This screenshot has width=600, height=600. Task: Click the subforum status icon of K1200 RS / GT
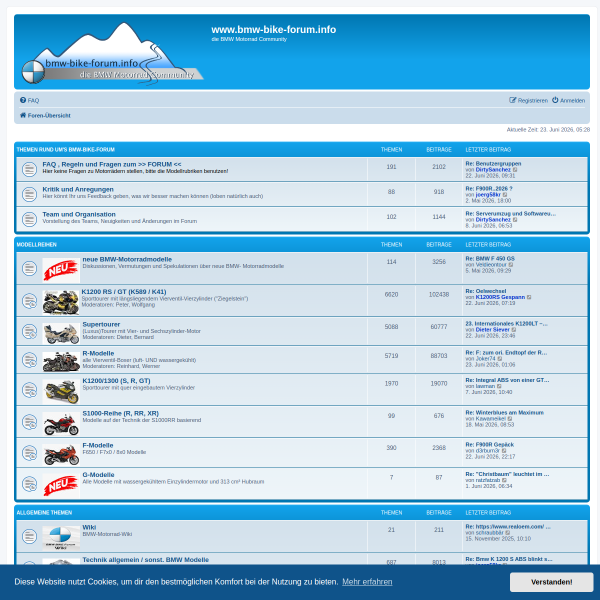pyautogui.click(x=29, y=301)
